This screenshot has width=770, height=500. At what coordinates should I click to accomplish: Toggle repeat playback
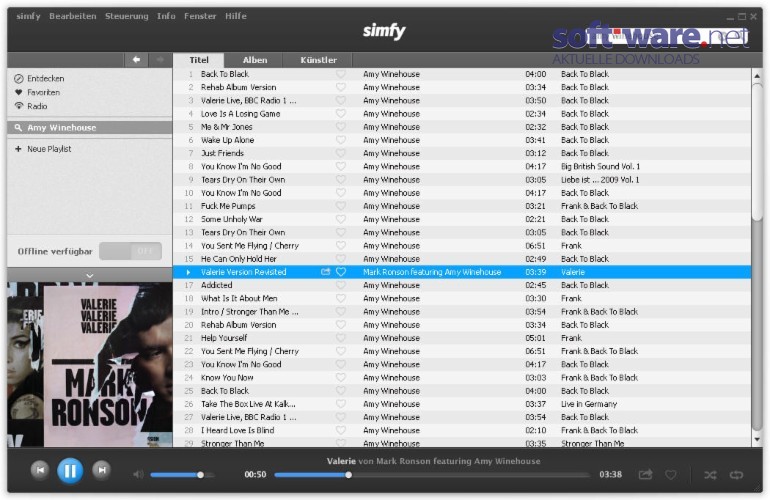(x=736, y=475)
